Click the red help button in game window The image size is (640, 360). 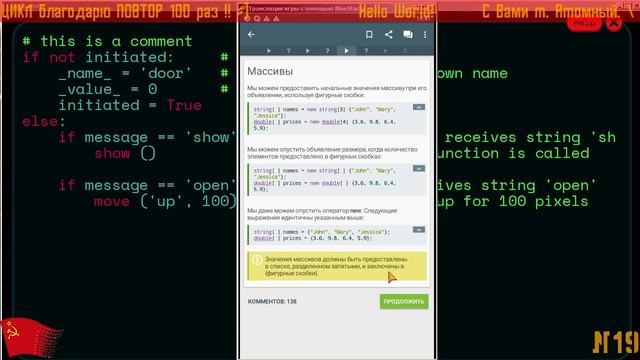584,24
